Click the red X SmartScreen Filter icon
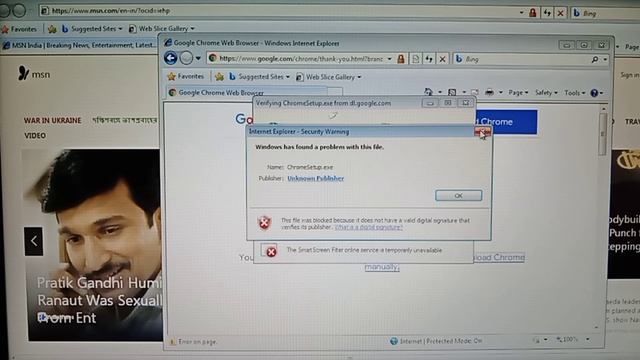The height and width of the screenshot is (360, 640). [270, 251]
